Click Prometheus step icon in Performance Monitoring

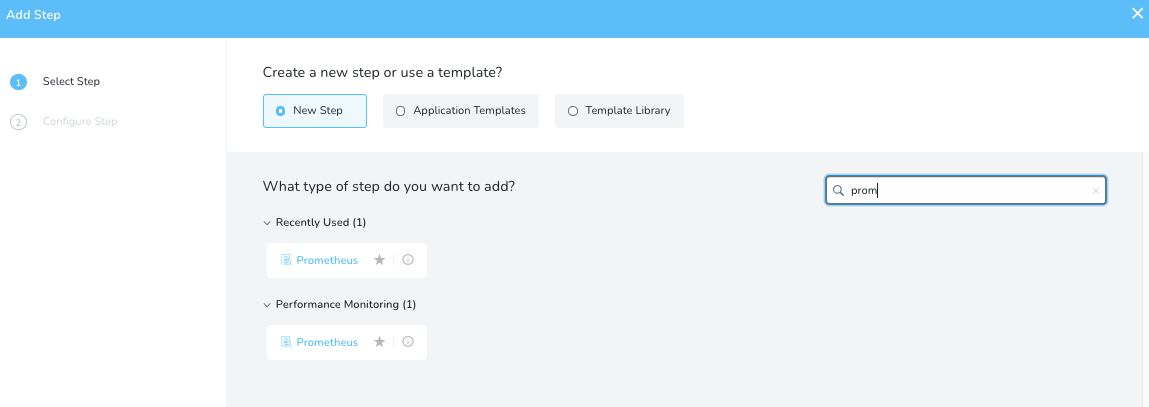[x=287, y=342]
